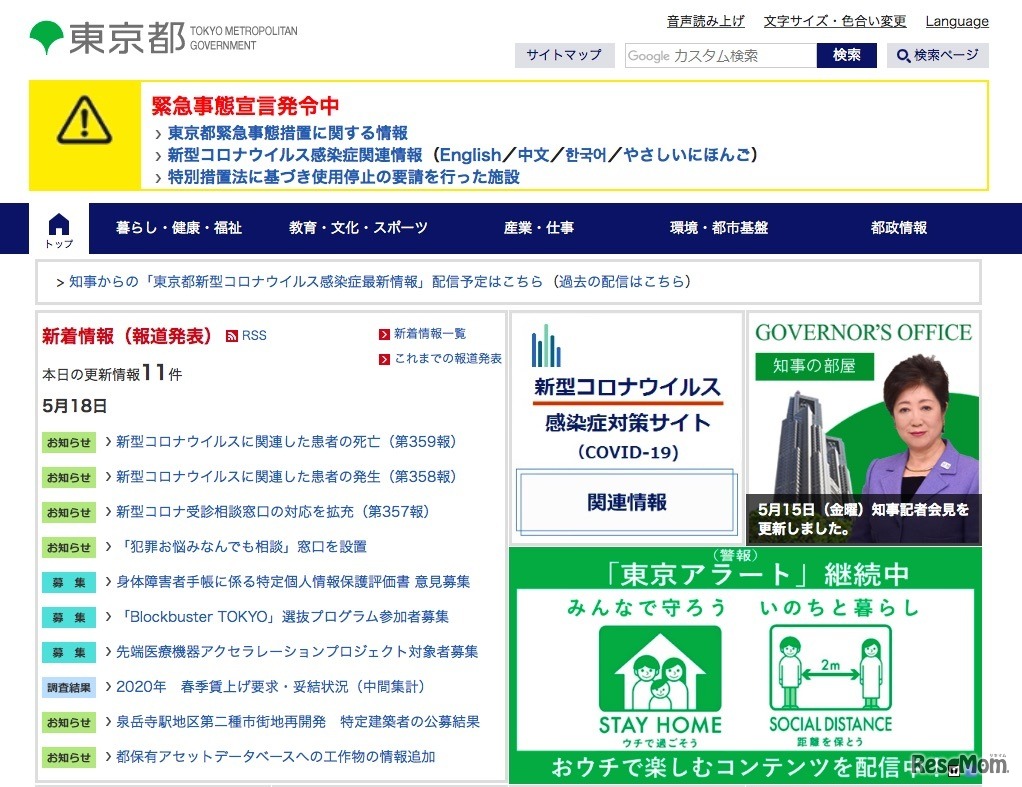Open the Language link

tap(957, 22)
